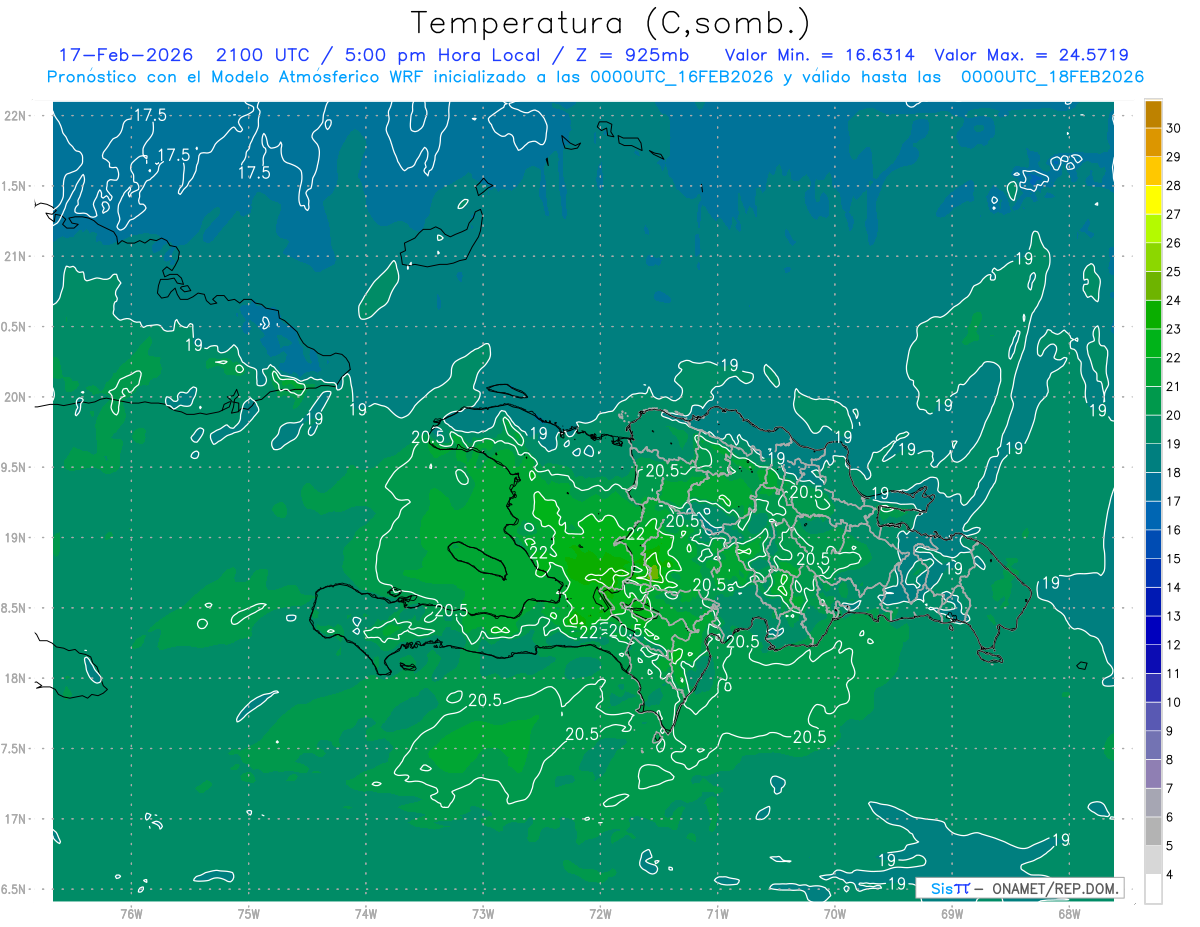This screenshot has width=1200, height=927.
Task: Pick the dark blue swatch between 11 and 12
Action: pyautogui.click(x=1153, y=659)
